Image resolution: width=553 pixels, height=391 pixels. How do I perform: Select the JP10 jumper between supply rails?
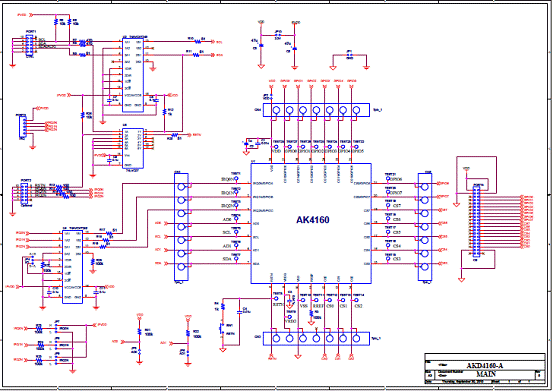coord(278,35)
